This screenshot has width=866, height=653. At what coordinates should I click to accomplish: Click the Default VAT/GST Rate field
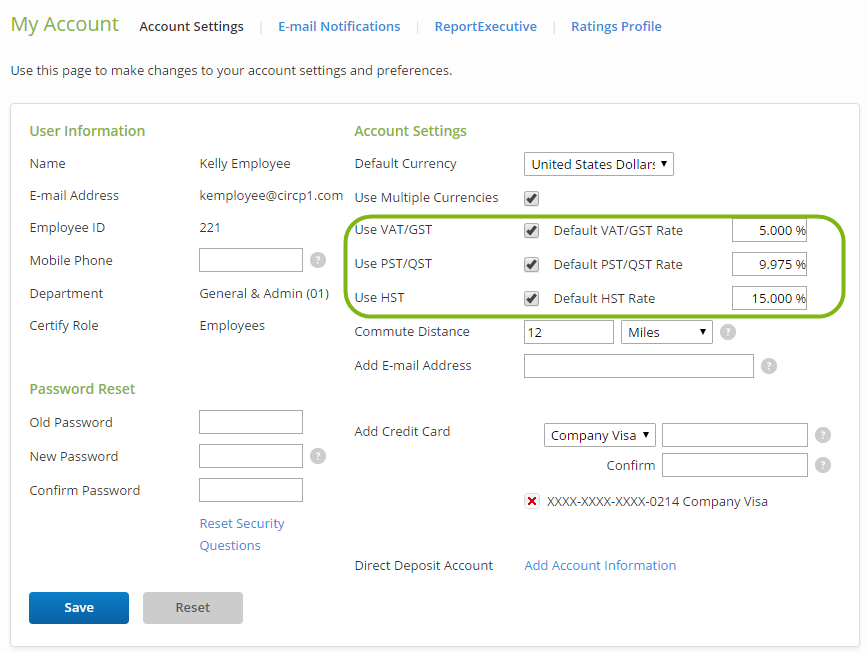[x=769, y=230]
